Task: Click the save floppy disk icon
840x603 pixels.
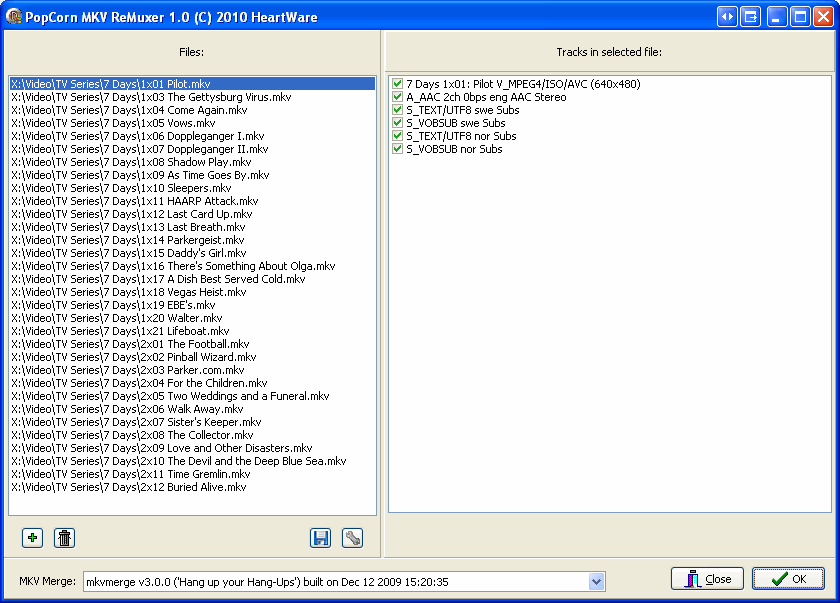Action: [320, 538]
